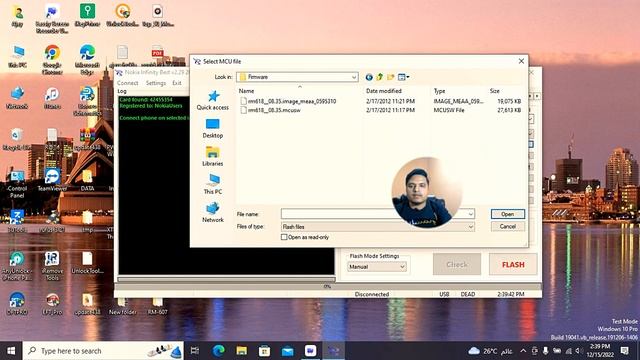Image resolution: width=640 pixels, height=360 pixels.
Task: Select This PC in the dialog places bar
Action: tap(213, 184)
